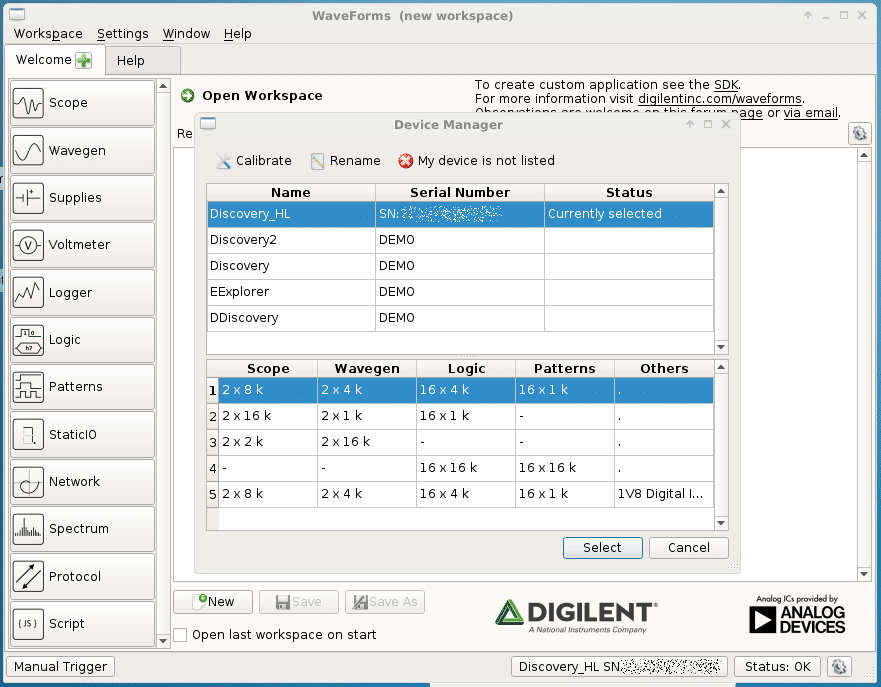Open the Settings menu
The width and height of the screenshot is (881, 687).
(x=122, y=34)
